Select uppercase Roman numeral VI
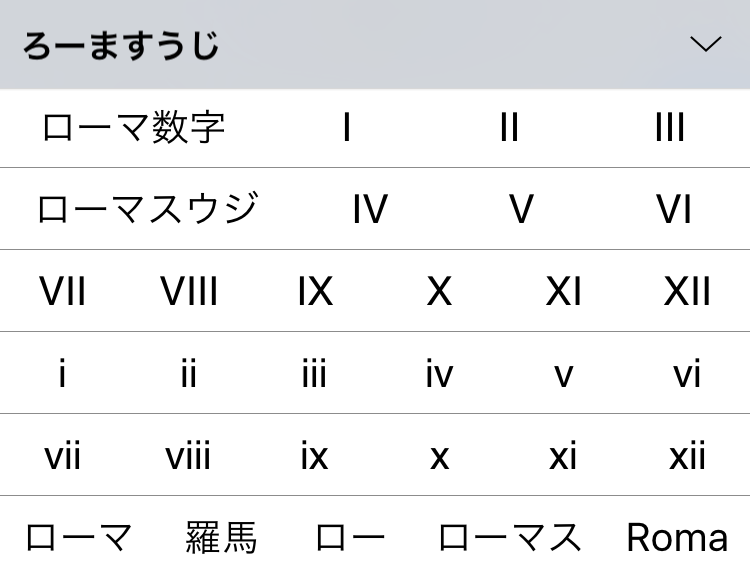750x575 pixels. [674, 210]
